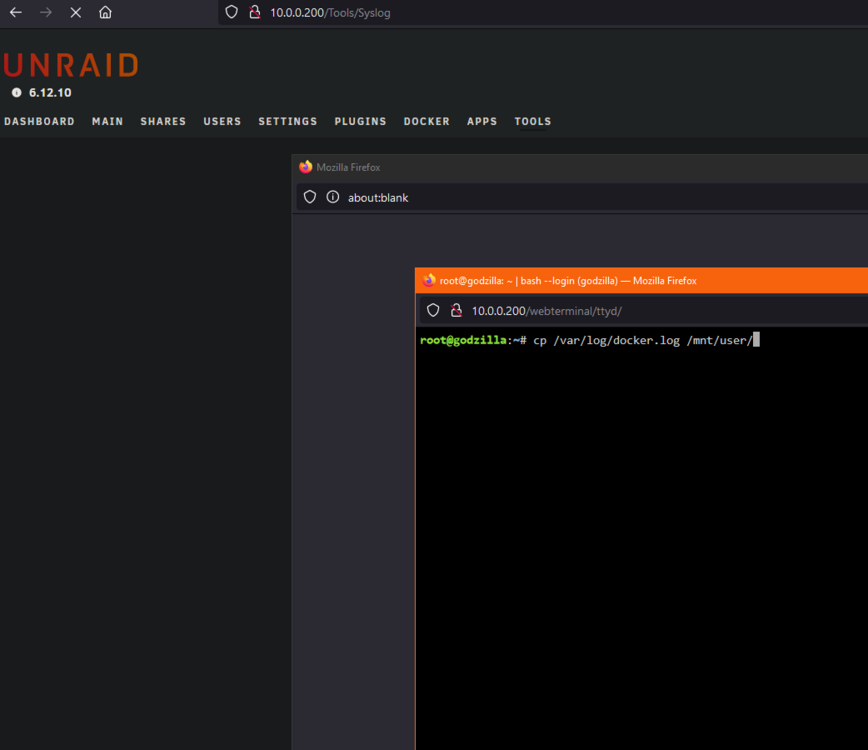Click /mnt/user/ path in terminal command

[720, 340]
